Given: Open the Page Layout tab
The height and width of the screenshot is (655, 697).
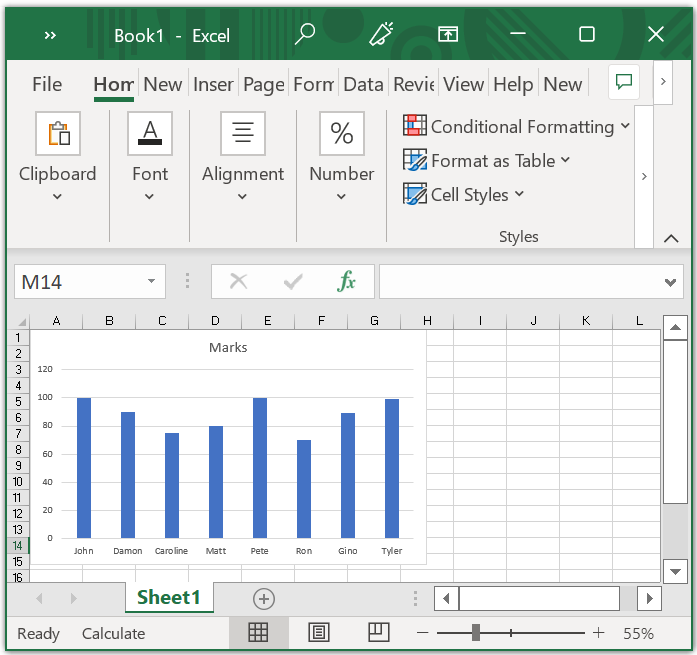Looking at the screenshot, I should point(264,84).
